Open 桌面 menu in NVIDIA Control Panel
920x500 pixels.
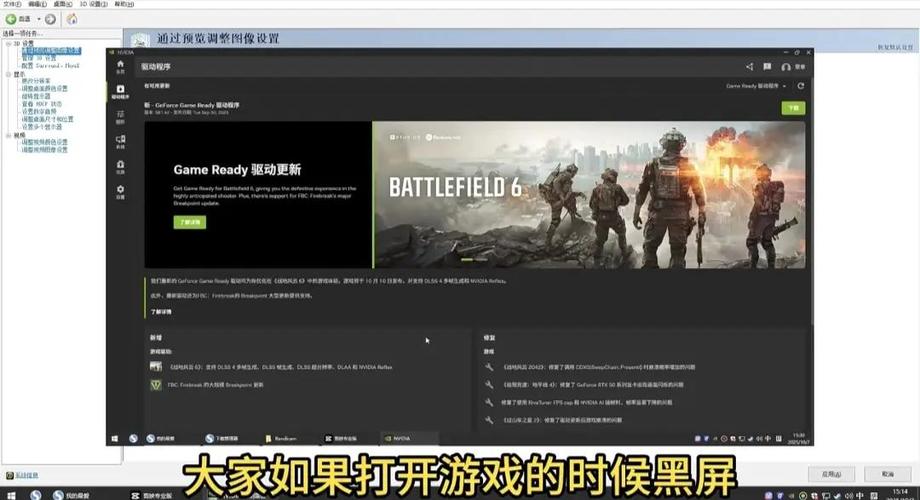[x=63, y=4]
